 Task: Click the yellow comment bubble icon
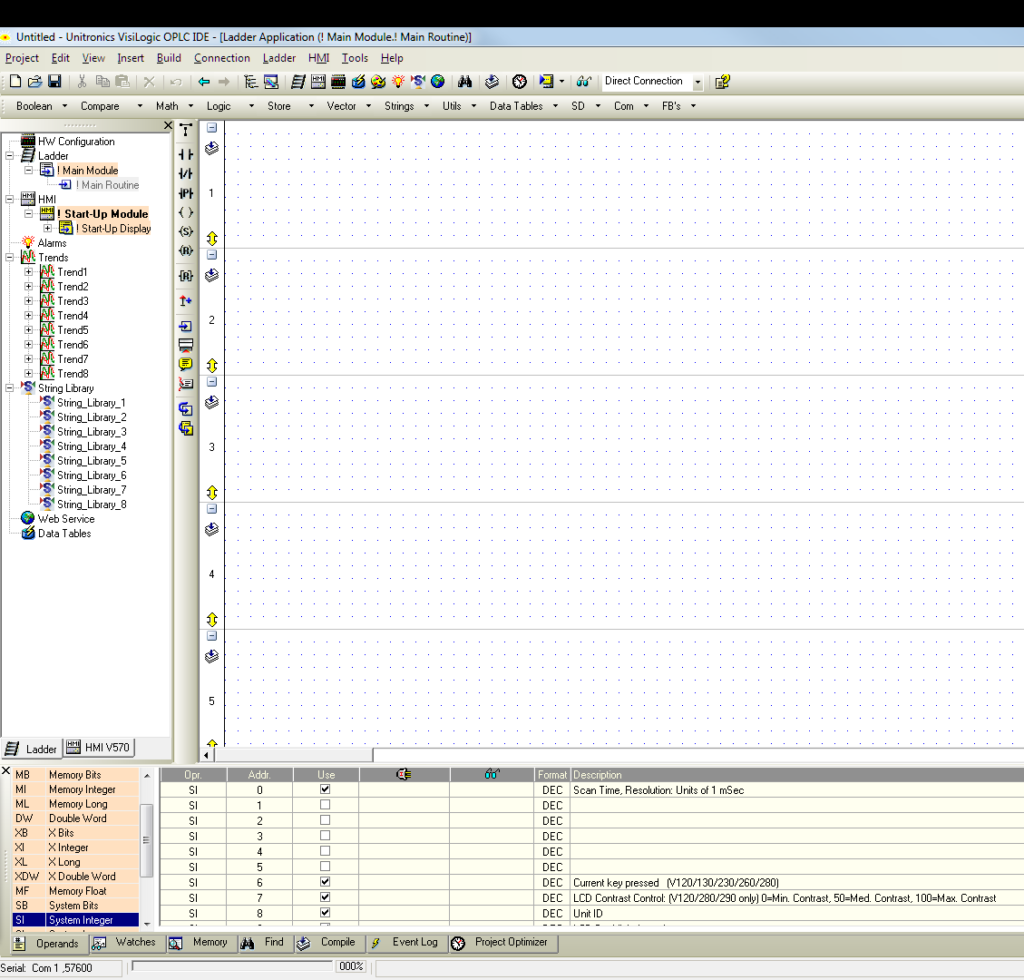(x=185, y=364)
